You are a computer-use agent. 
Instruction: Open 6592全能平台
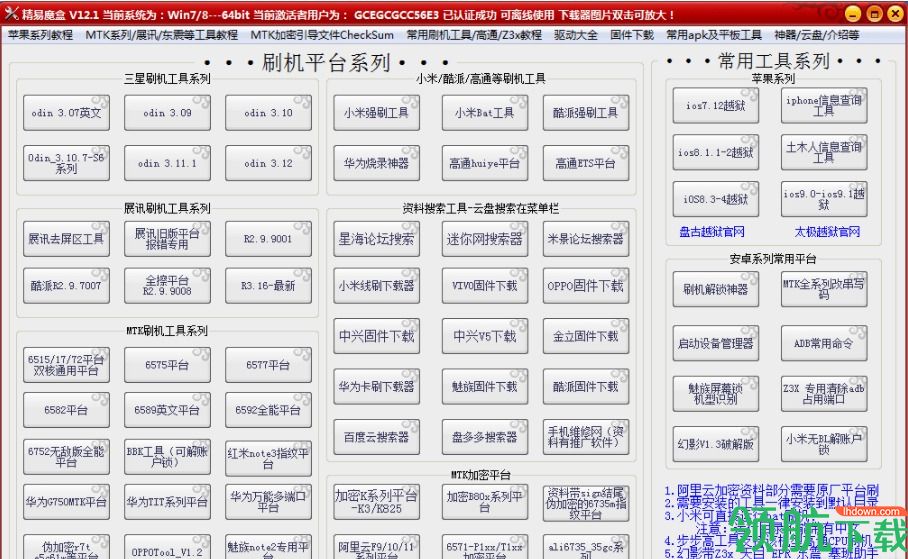268,410
